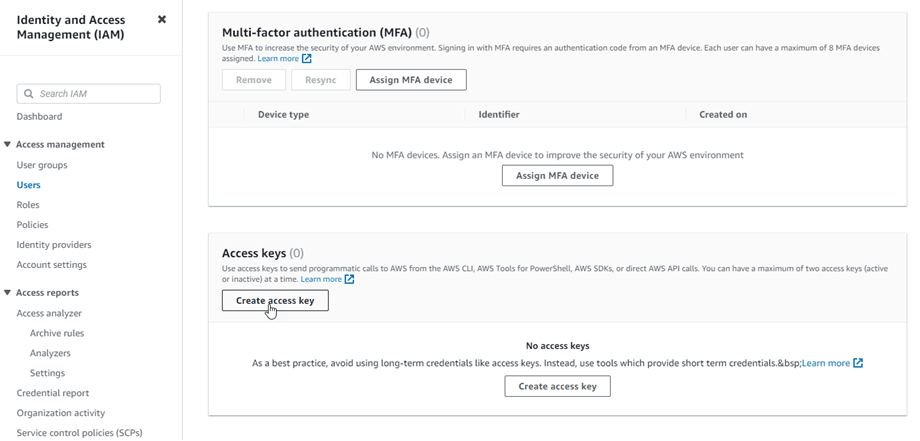Click Assign MFA device in empty table
This screenshot has height=441, width=920.
(x=557, y=176)
